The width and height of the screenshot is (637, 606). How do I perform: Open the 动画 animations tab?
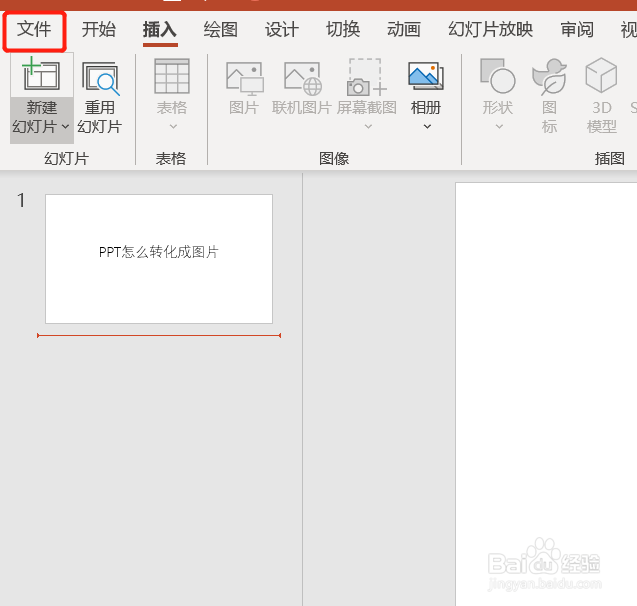tap(404, 30)
